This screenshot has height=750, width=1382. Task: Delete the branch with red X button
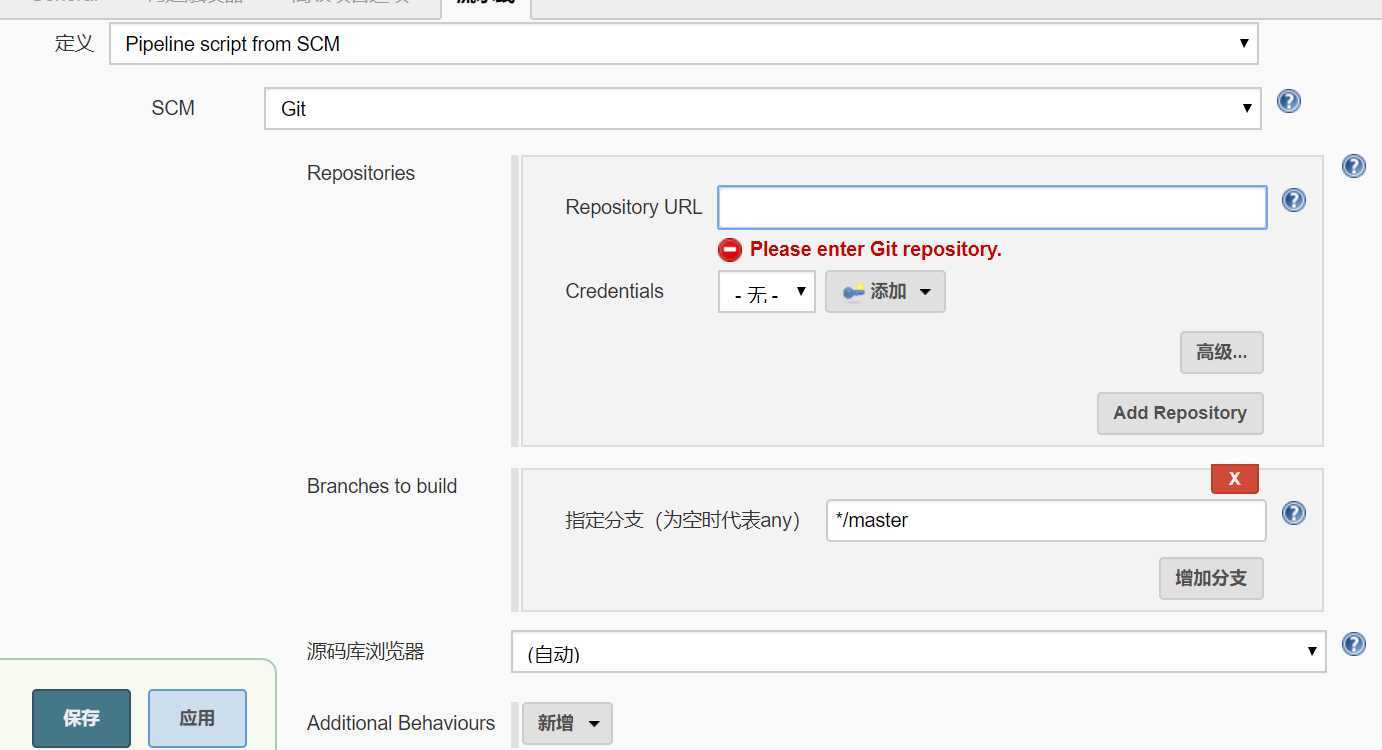click(x=1234, y=479)
